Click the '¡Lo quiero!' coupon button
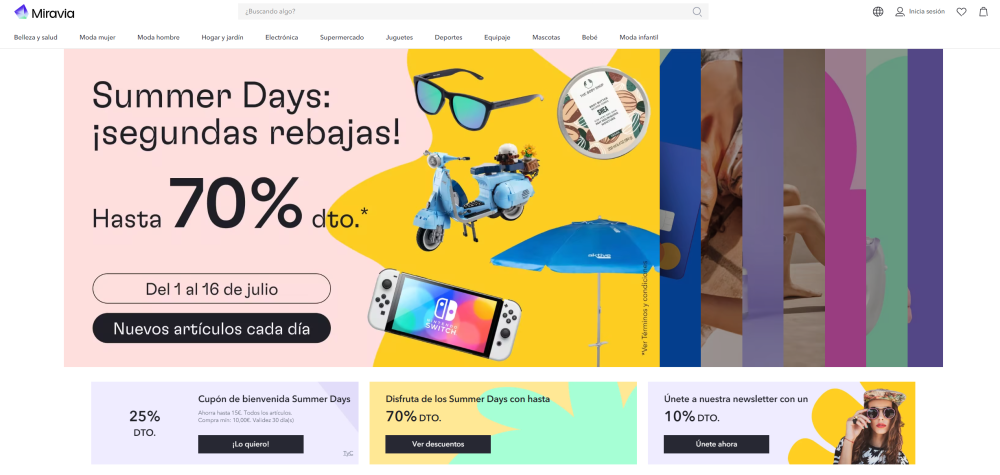The height and width of the screenshot is (475, 1000). pos(251,444)
